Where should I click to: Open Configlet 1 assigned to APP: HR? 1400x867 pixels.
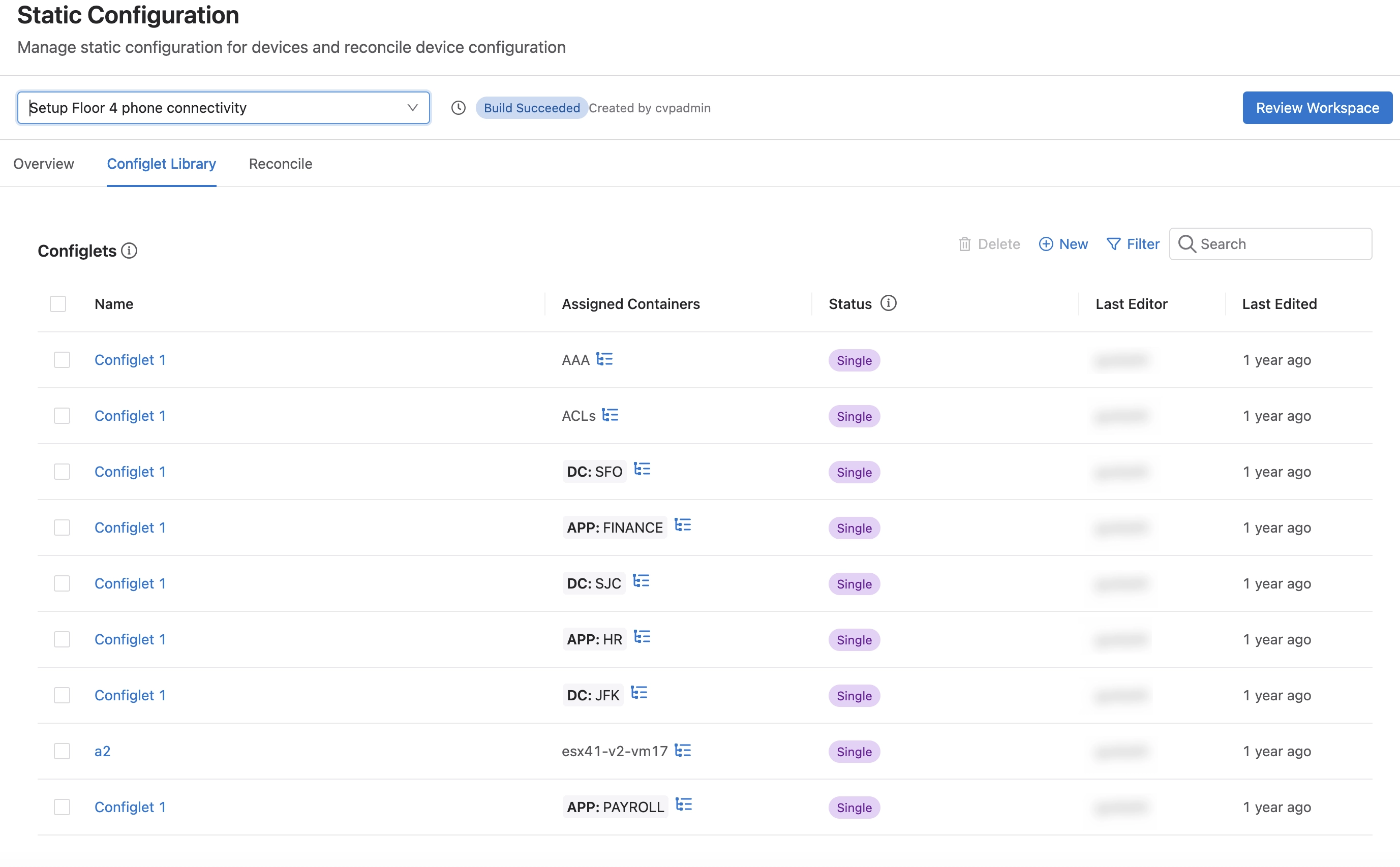(130, 639)
